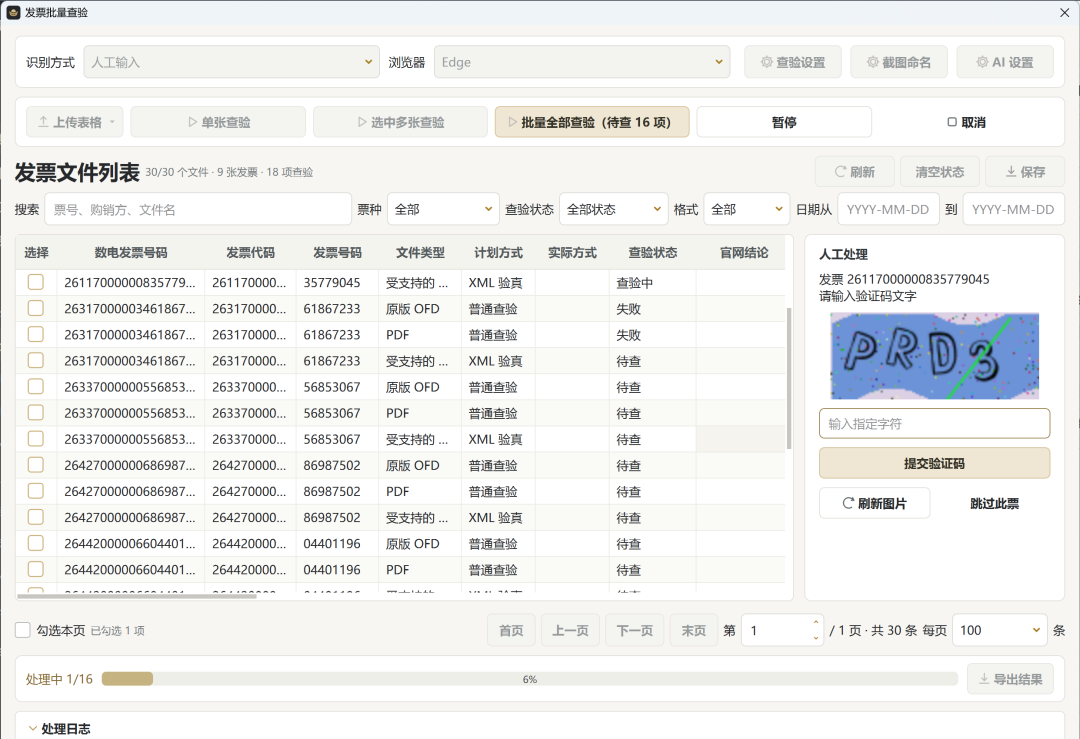Click the table vertical scrollbar
Image resolution: width=1080 pixels, height=739 pixels.
click(789, 379)
